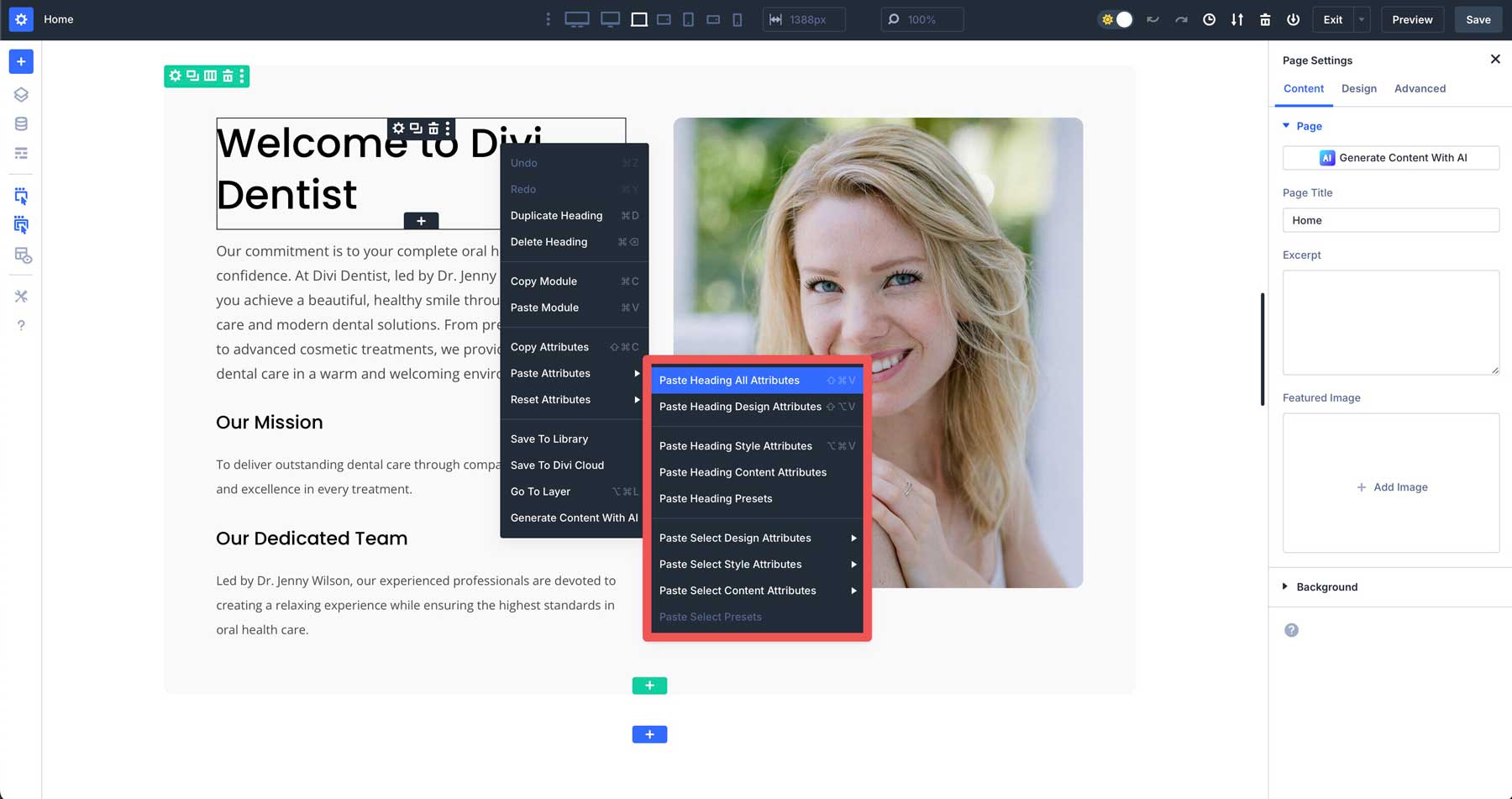1512x799 pixels.
Task: Click the Save button
Action: tap(1478, 18)
